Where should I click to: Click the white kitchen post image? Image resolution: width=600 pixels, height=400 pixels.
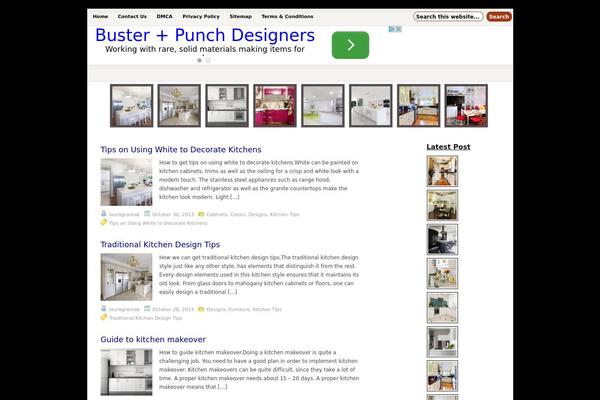pyautogui.click(x=126, y=182)
